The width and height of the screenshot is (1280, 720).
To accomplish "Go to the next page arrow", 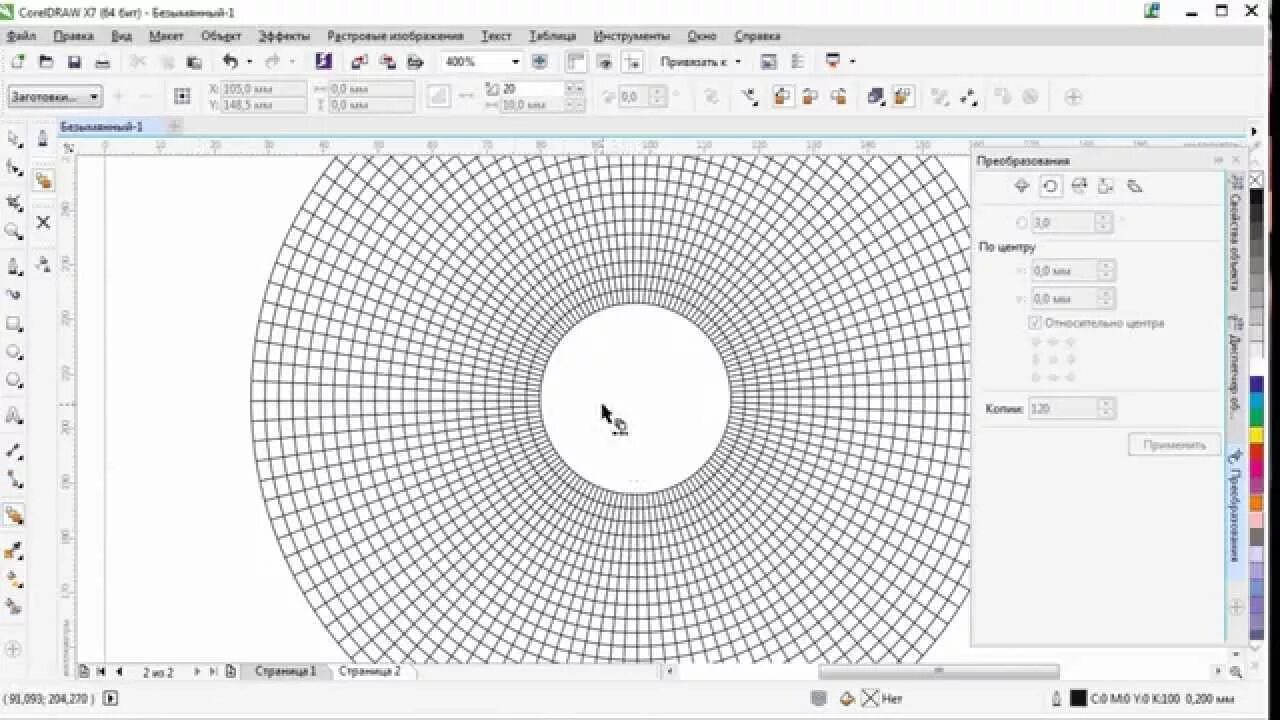I will (x=197, y=672).
